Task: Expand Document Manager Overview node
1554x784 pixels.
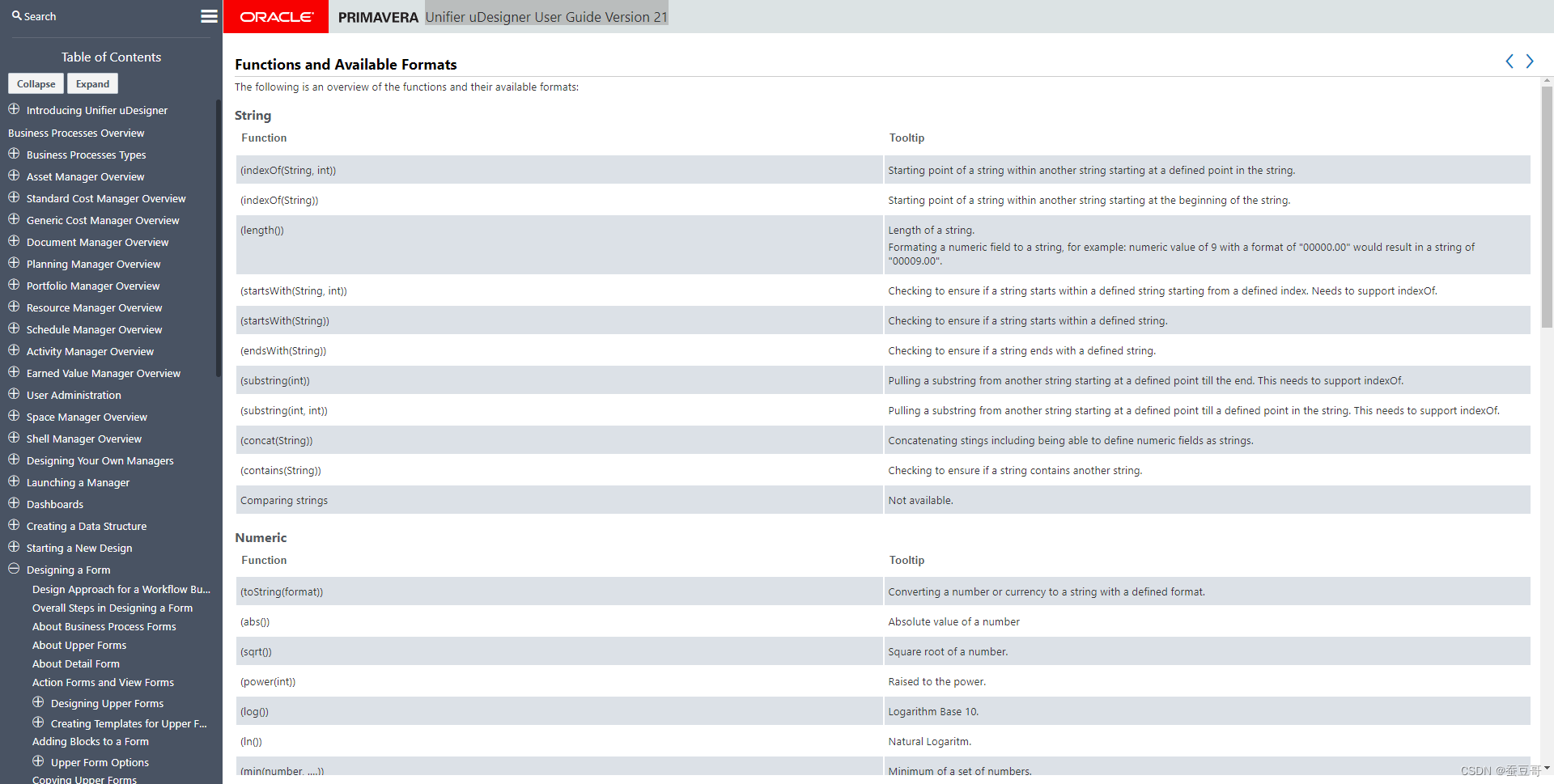Action: click(14, 241)
